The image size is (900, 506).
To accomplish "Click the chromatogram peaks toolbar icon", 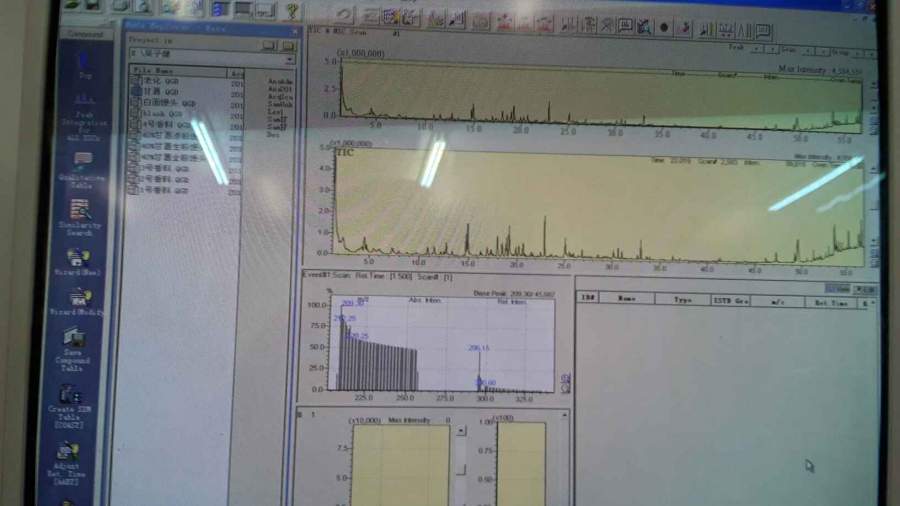I will [436, 18].
